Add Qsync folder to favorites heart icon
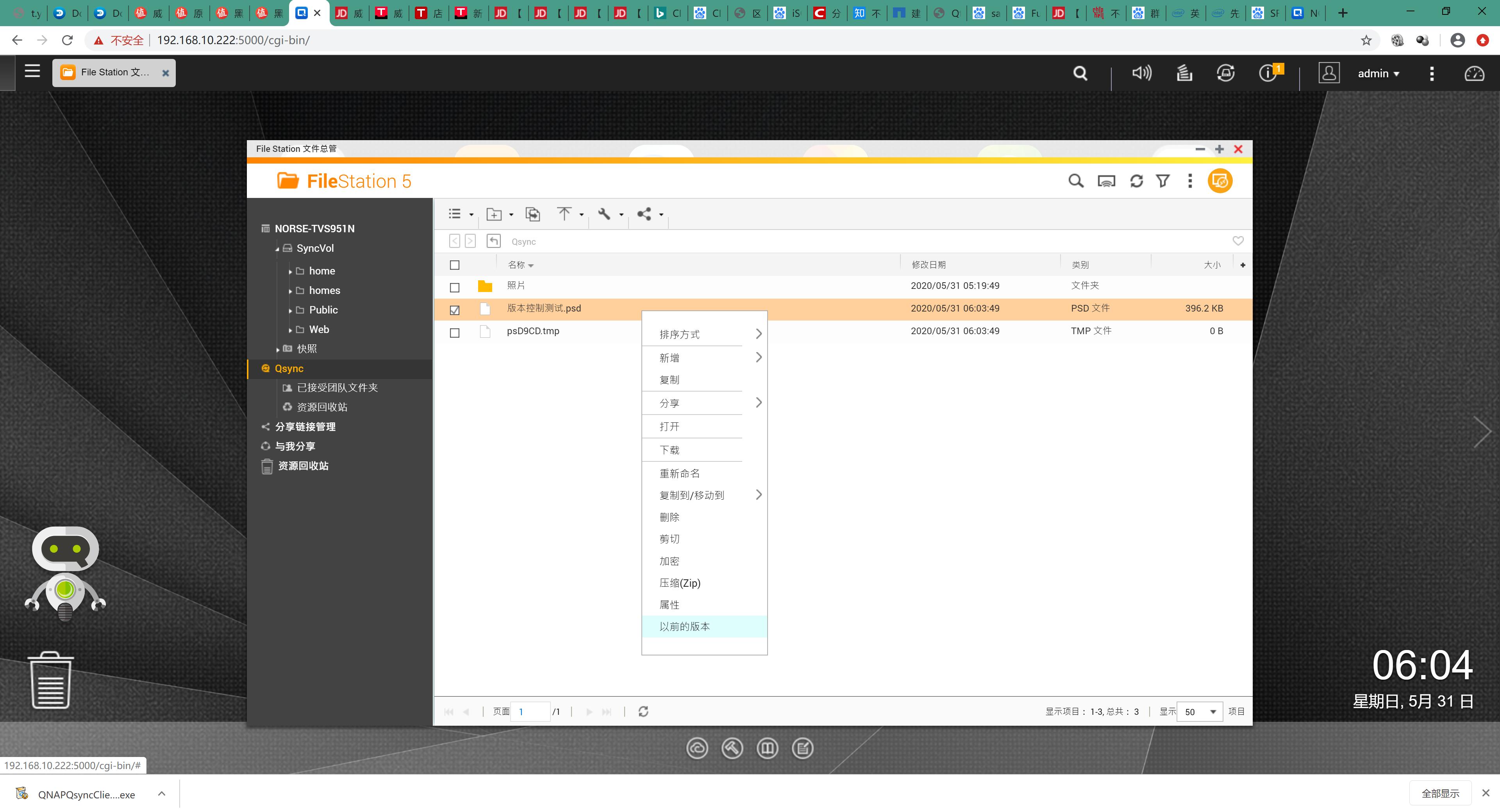The image size is (1500, 812). [1238, 241]
